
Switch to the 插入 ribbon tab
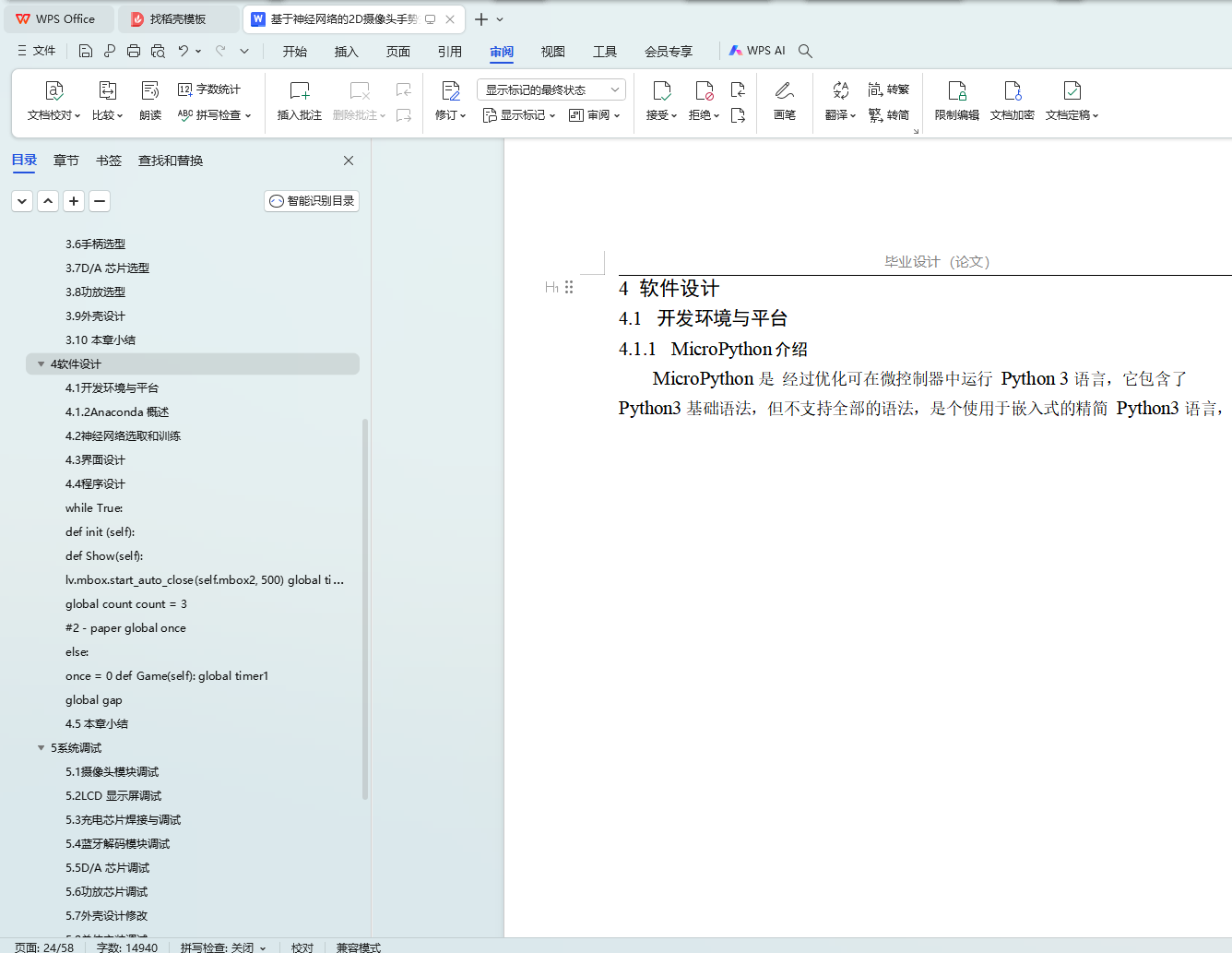pyautogui.click(x=347, y=51)
